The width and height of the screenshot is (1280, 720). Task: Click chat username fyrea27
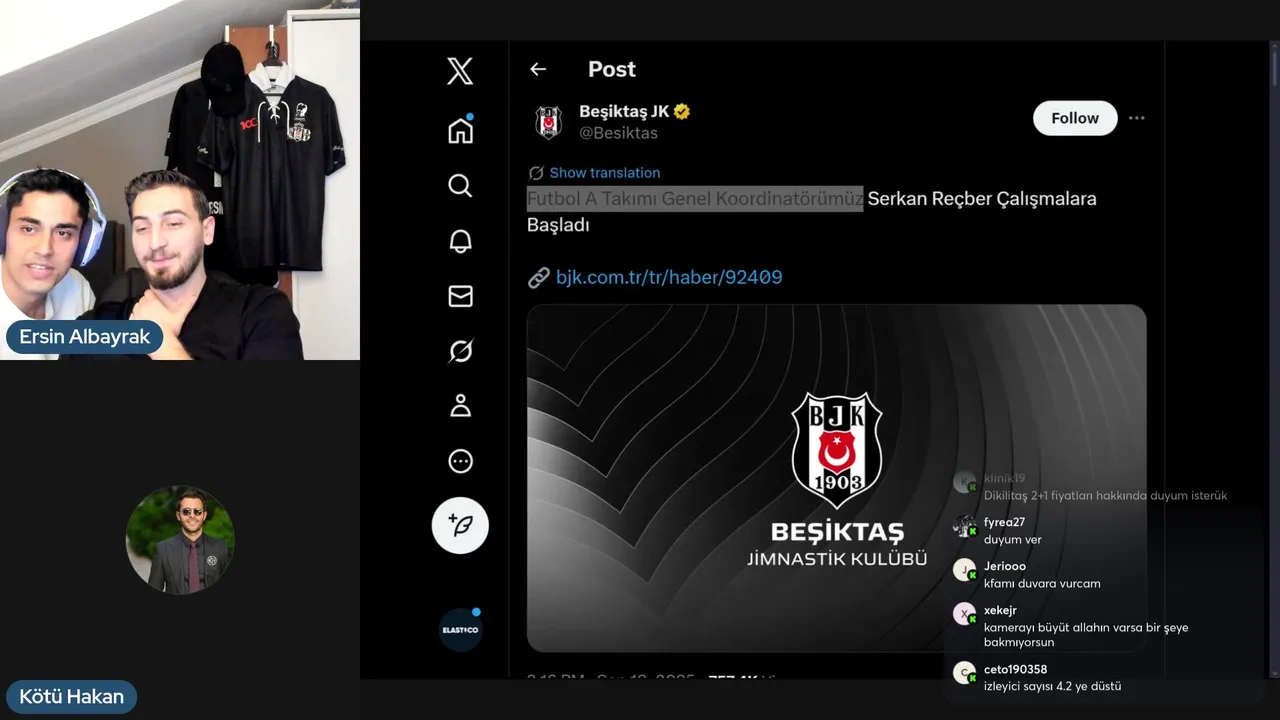tap(1004, 522)
